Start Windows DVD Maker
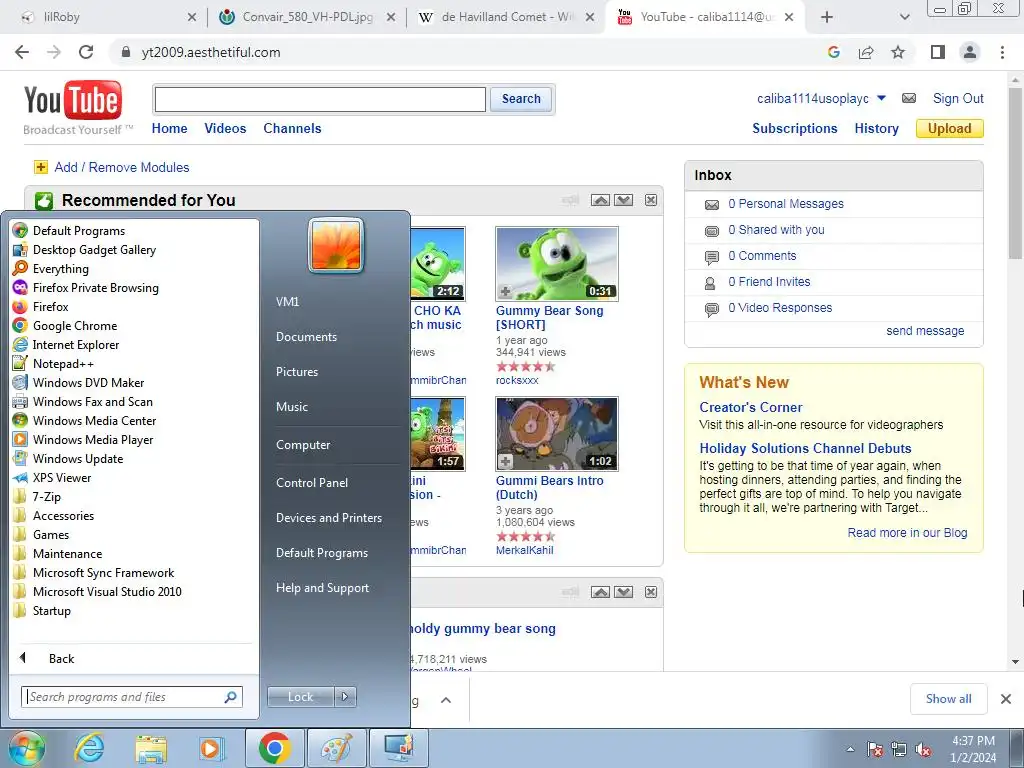This screenshot has width=1024, height=768. 78,382
